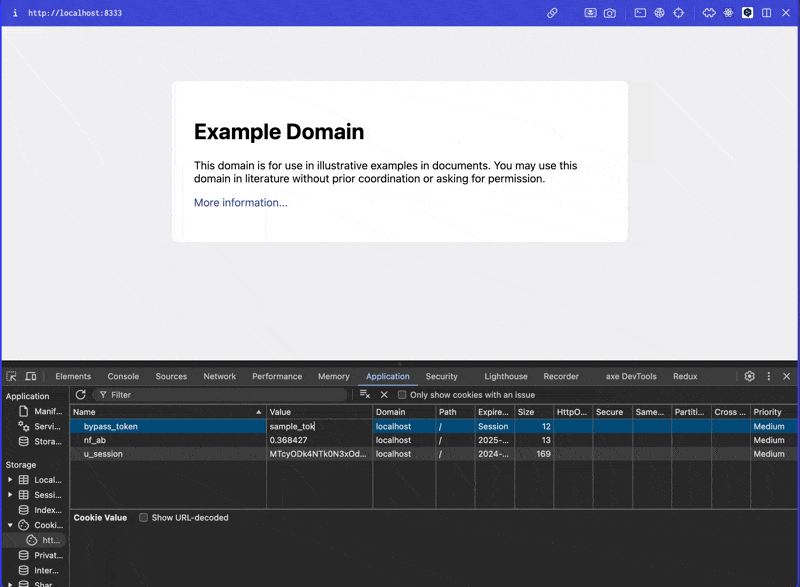
Task: Click the picture capture icon next to camera
Action: pos(590,13)
